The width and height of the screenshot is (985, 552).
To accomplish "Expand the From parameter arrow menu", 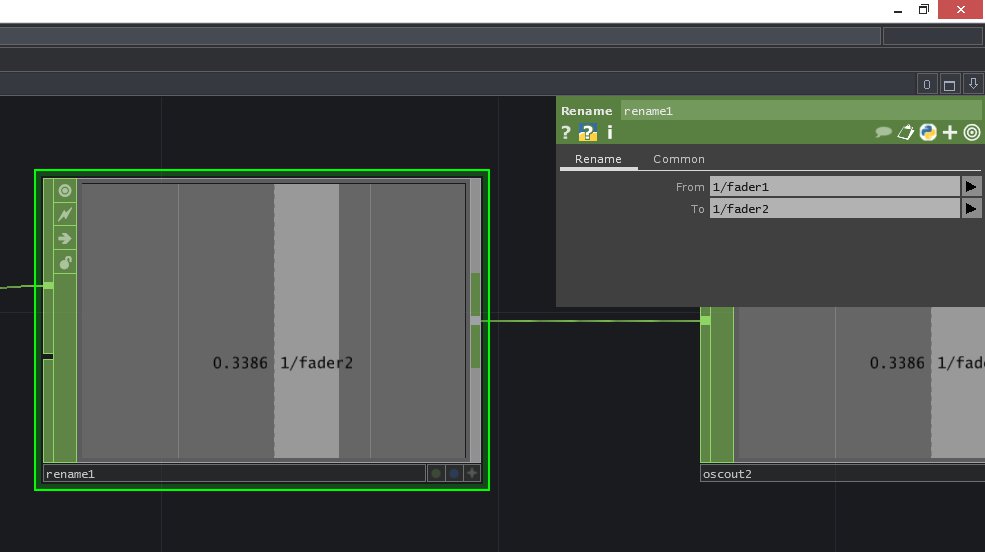I will point(971,186).
